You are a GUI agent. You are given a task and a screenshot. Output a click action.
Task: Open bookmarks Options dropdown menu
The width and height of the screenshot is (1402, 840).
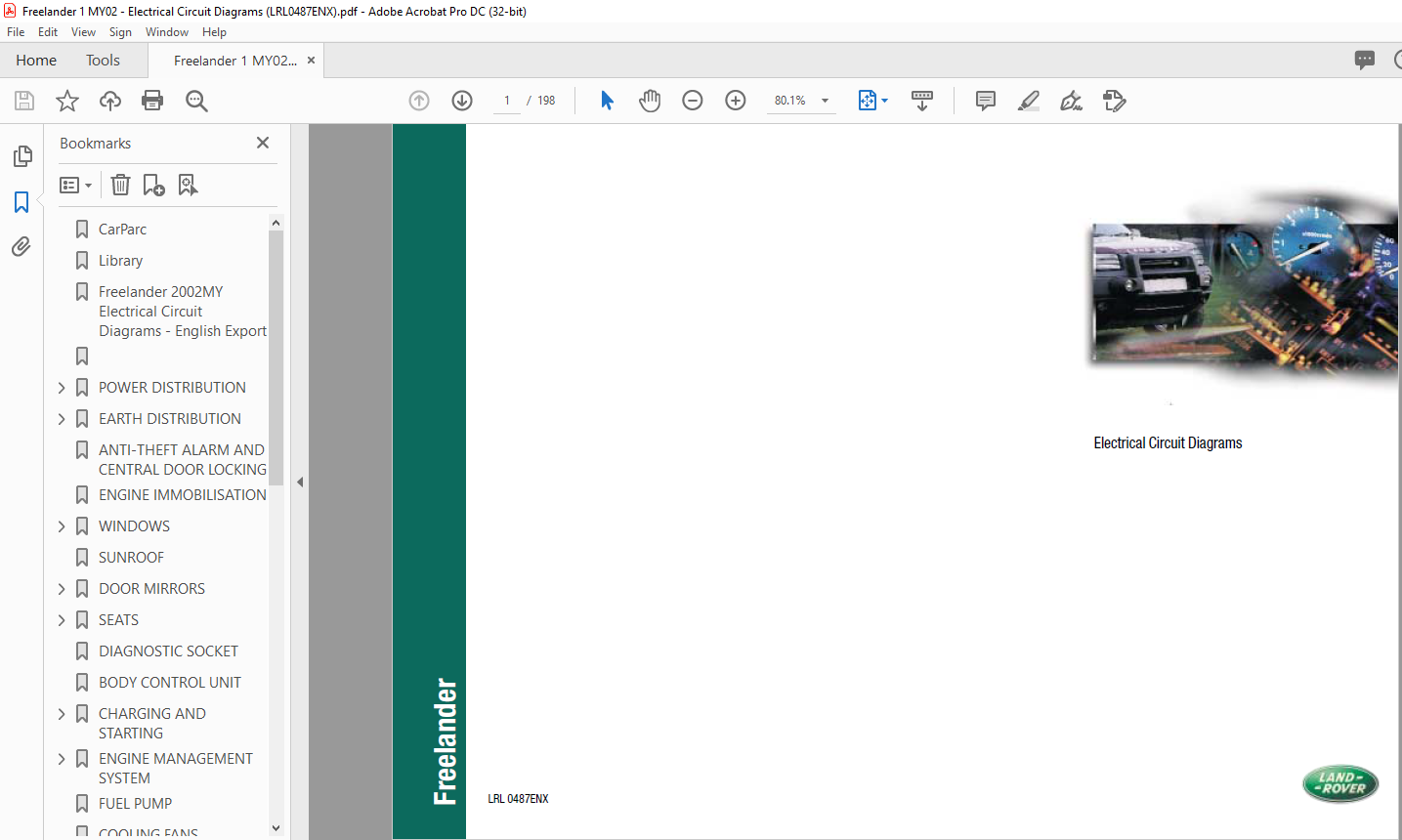[x=75, y=185]
